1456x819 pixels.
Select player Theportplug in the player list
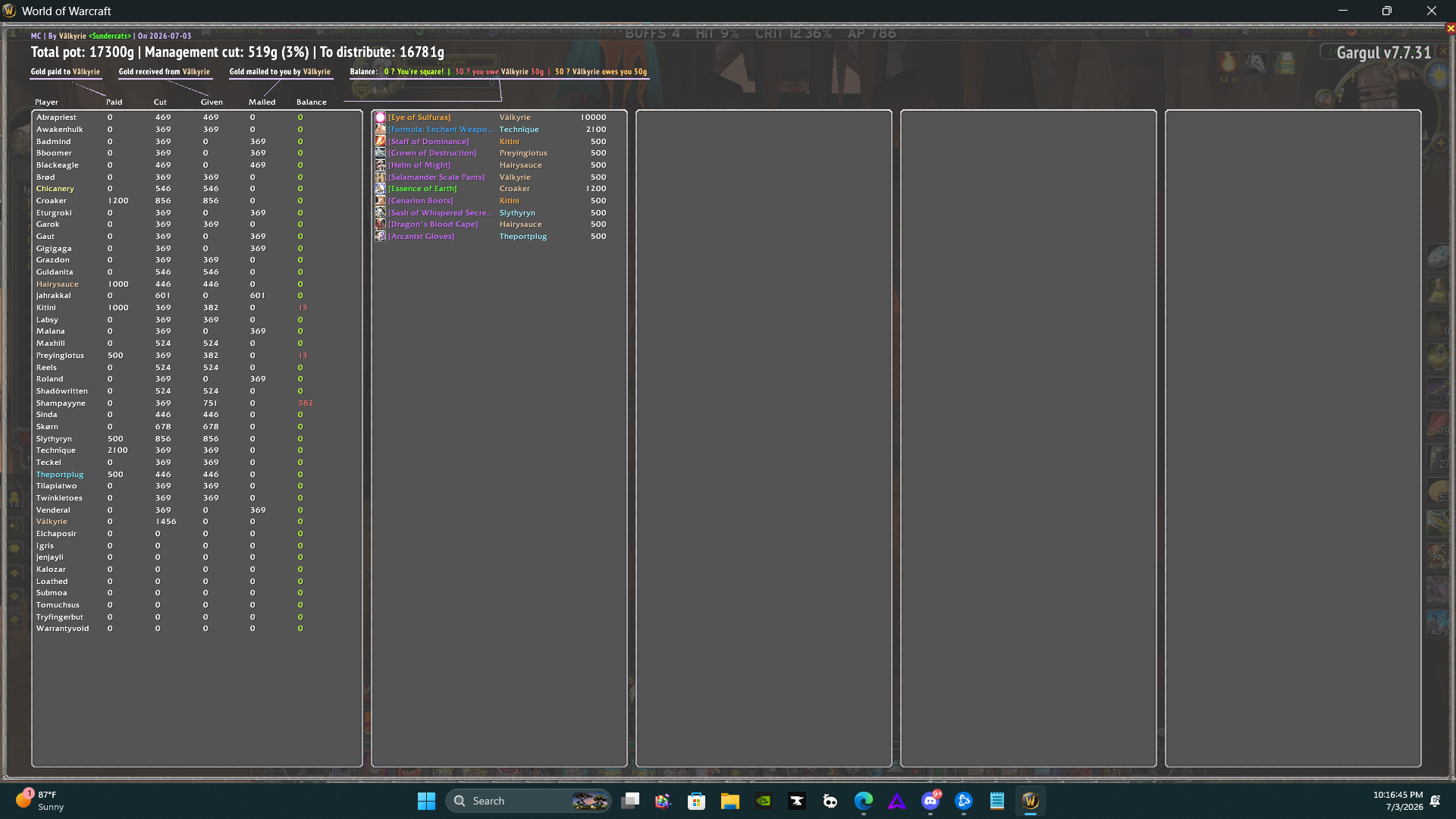60,475
